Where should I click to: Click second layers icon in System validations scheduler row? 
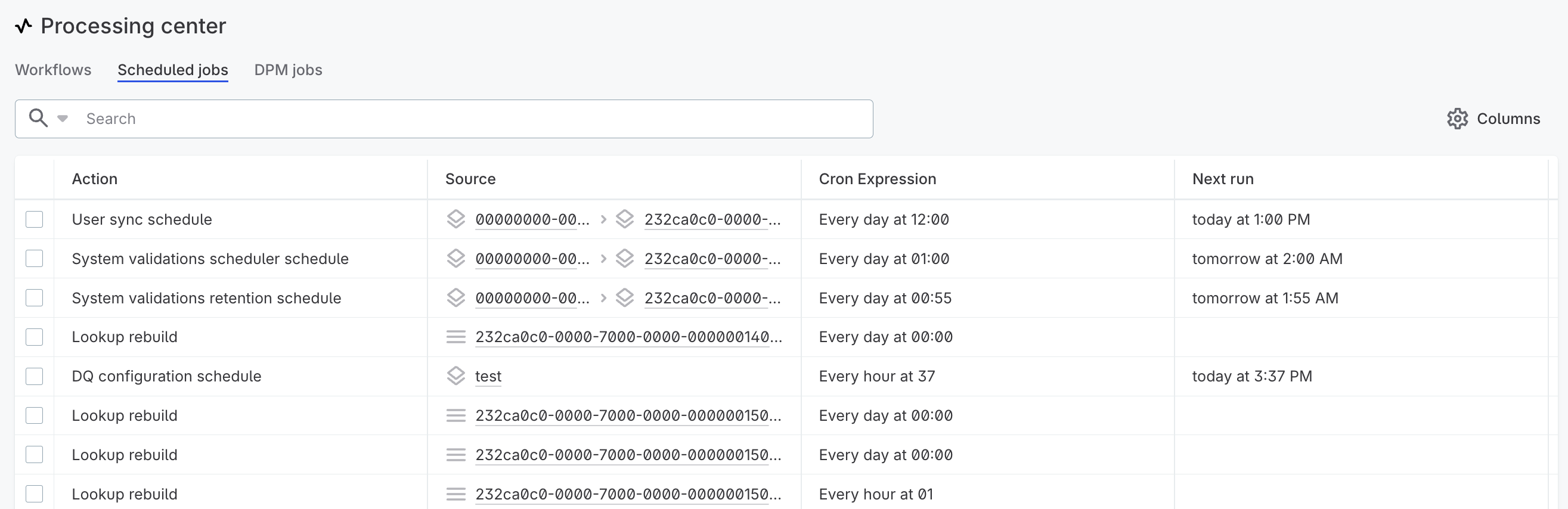[x=625, y=259]
